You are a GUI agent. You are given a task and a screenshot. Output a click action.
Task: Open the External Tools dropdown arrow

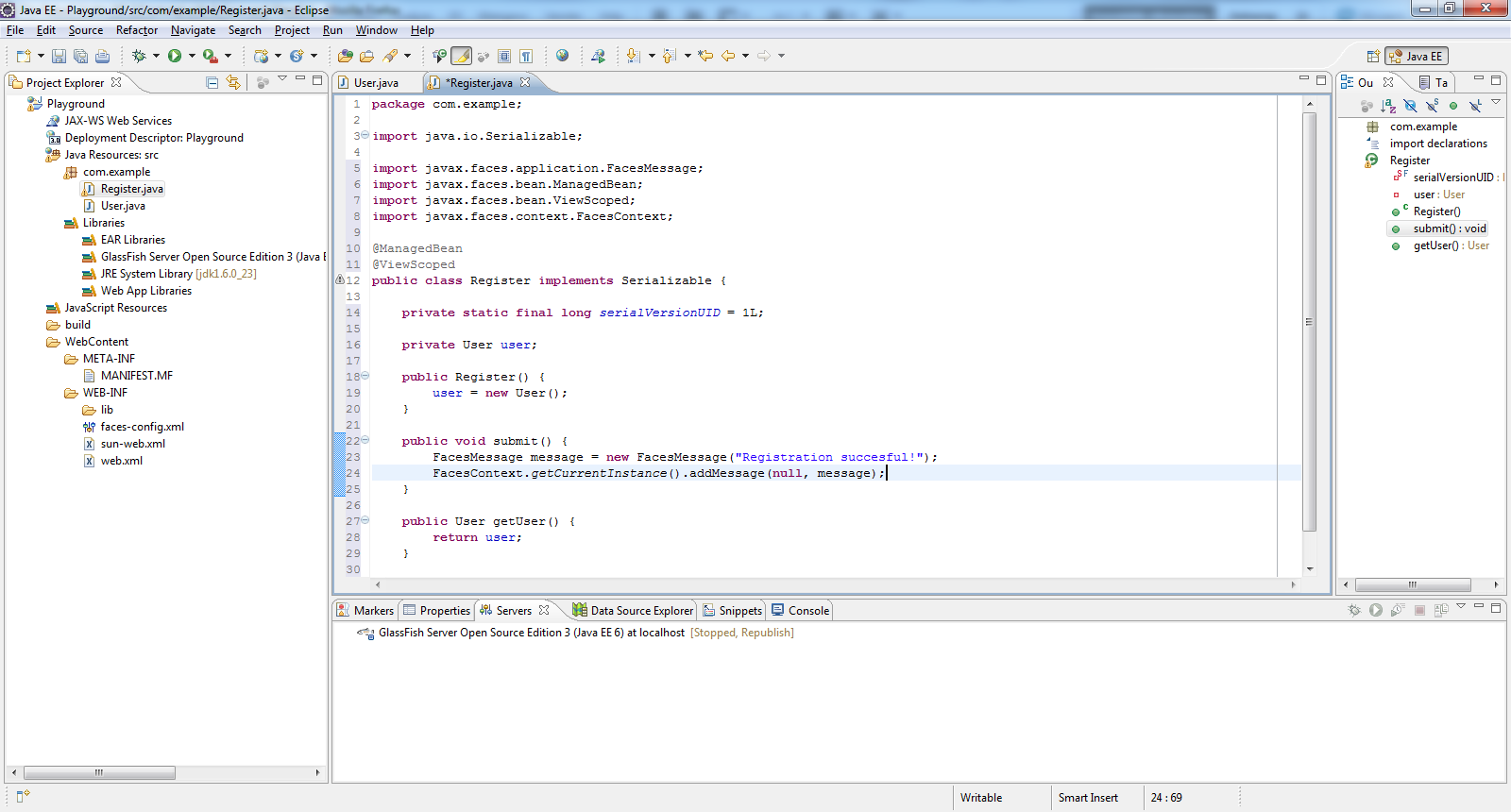(x=228, y=56)
